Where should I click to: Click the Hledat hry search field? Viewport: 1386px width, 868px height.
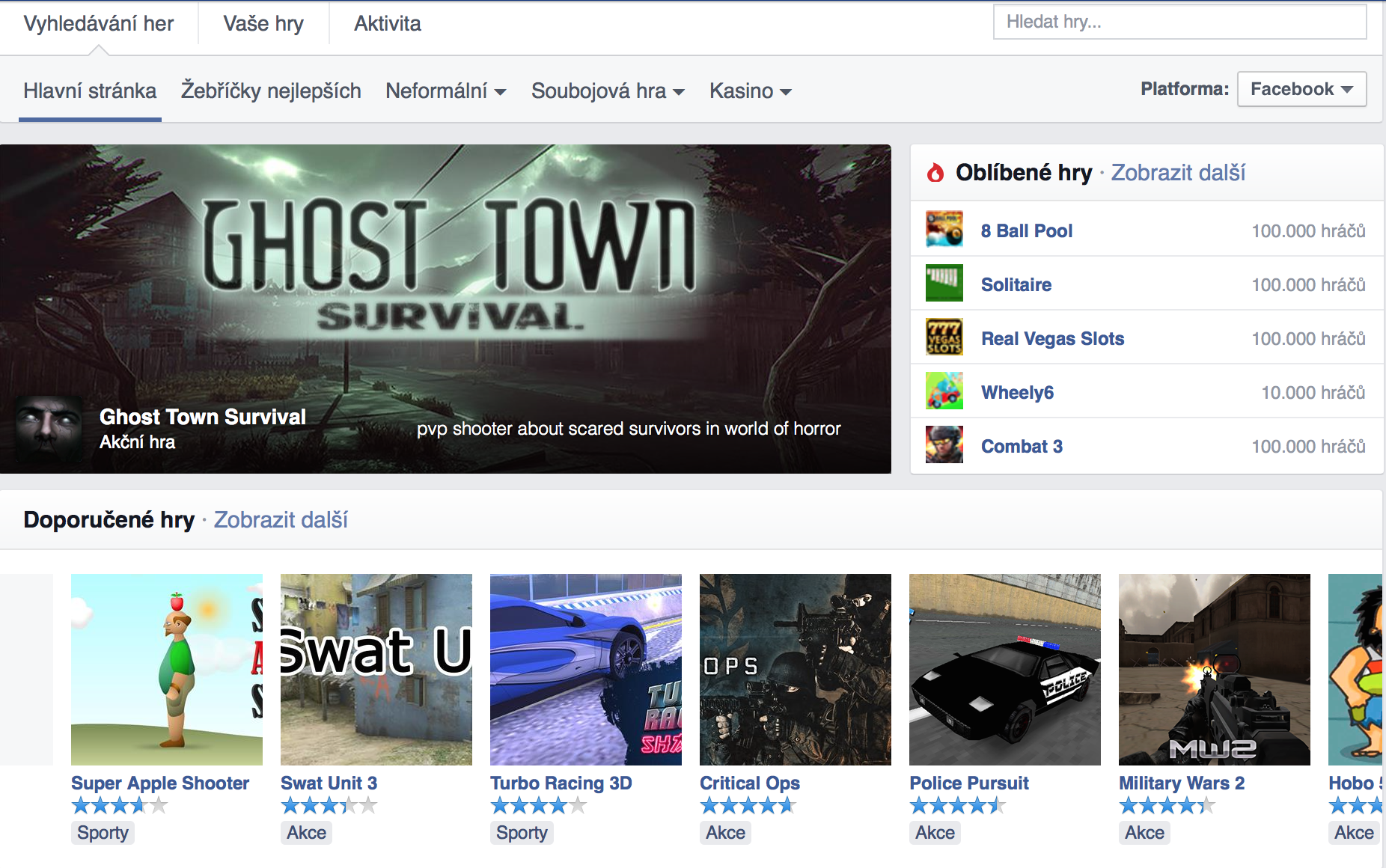click(x=1179, y=22)
